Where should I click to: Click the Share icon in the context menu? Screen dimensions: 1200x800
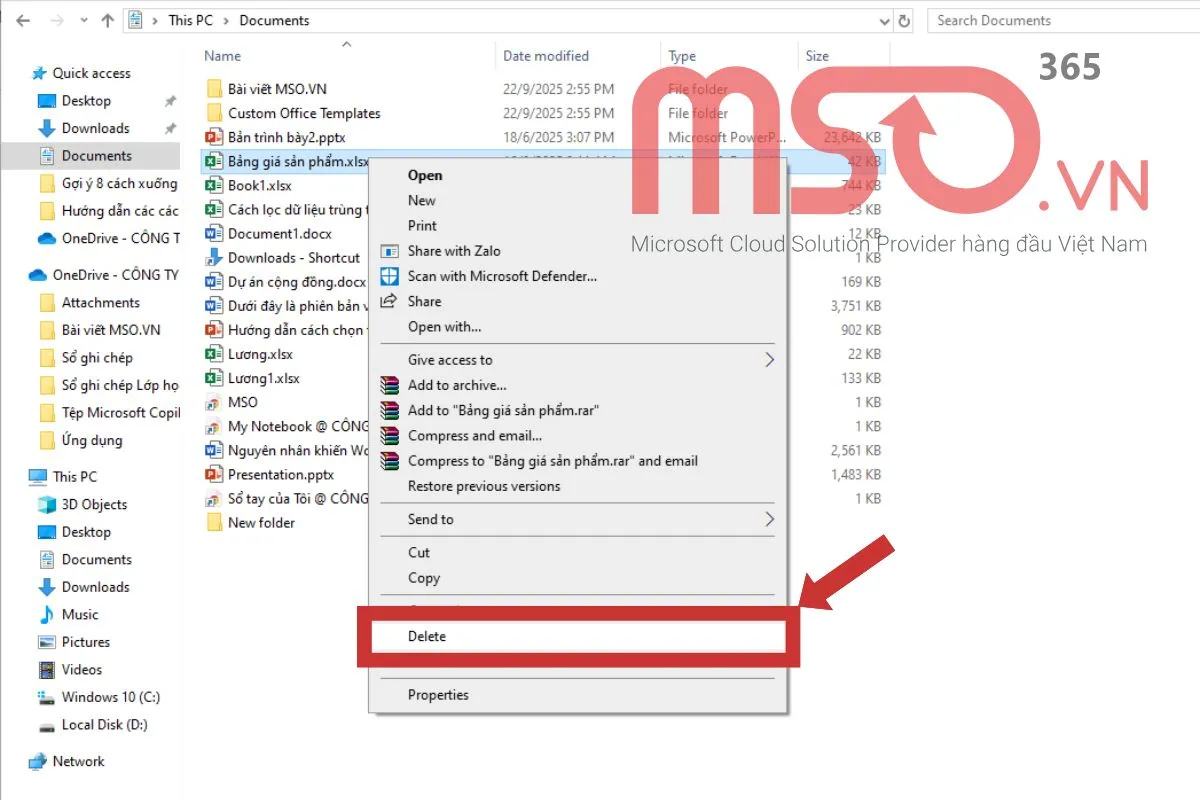[389, 301]
